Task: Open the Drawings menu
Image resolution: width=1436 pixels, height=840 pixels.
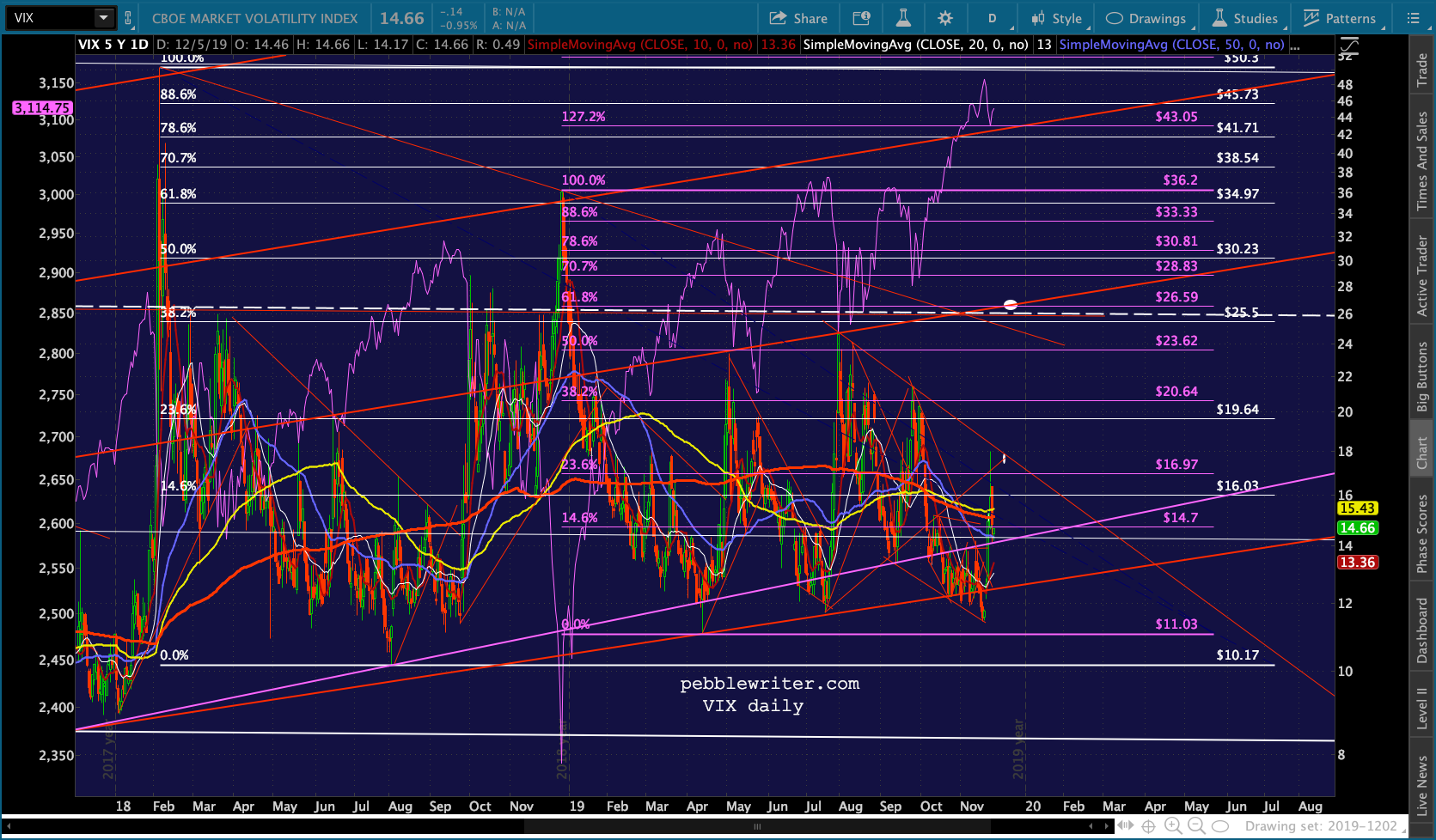Action: pyautogui.click(x=1146, y=18)
